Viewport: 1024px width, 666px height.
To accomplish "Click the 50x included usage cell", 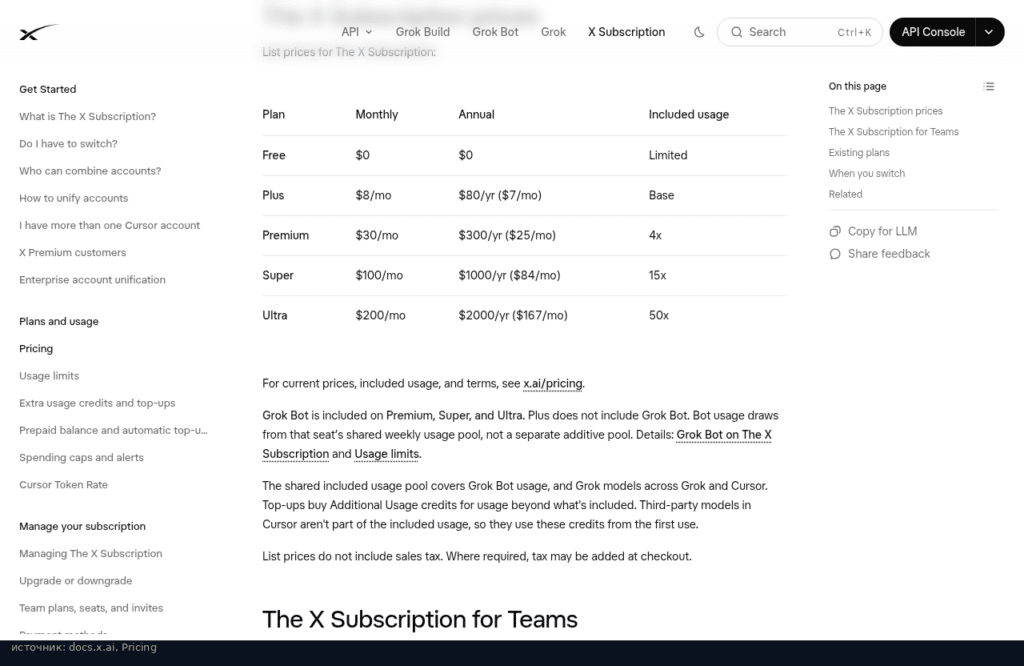I will point(658,315).
